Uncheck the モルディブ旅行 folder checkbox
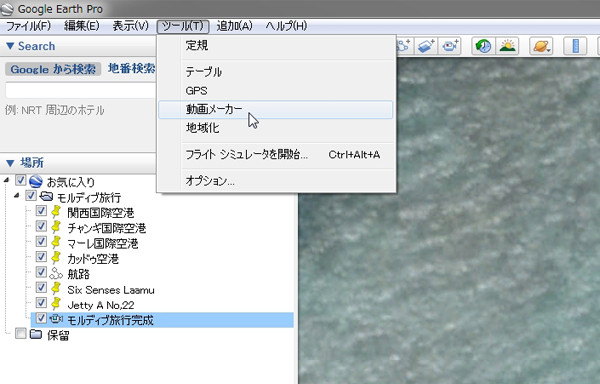Image resolution: width=600 pixels, height=384 pixels. [x=31, y=196]
